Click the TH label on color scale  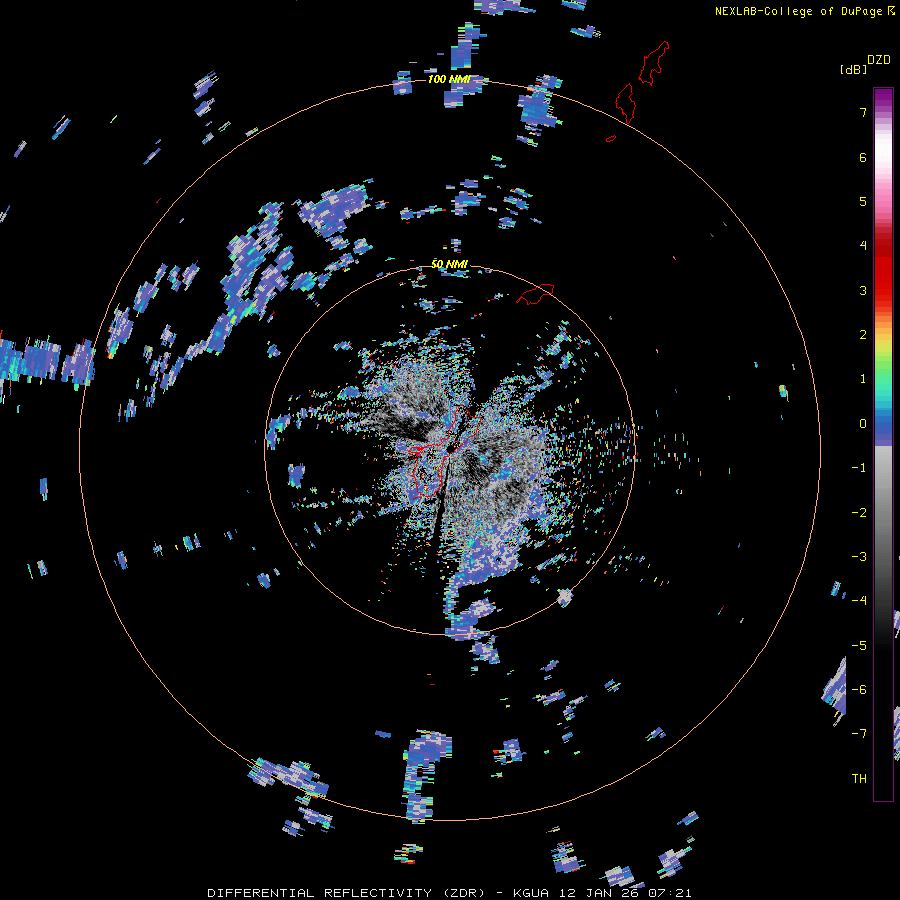859,779
